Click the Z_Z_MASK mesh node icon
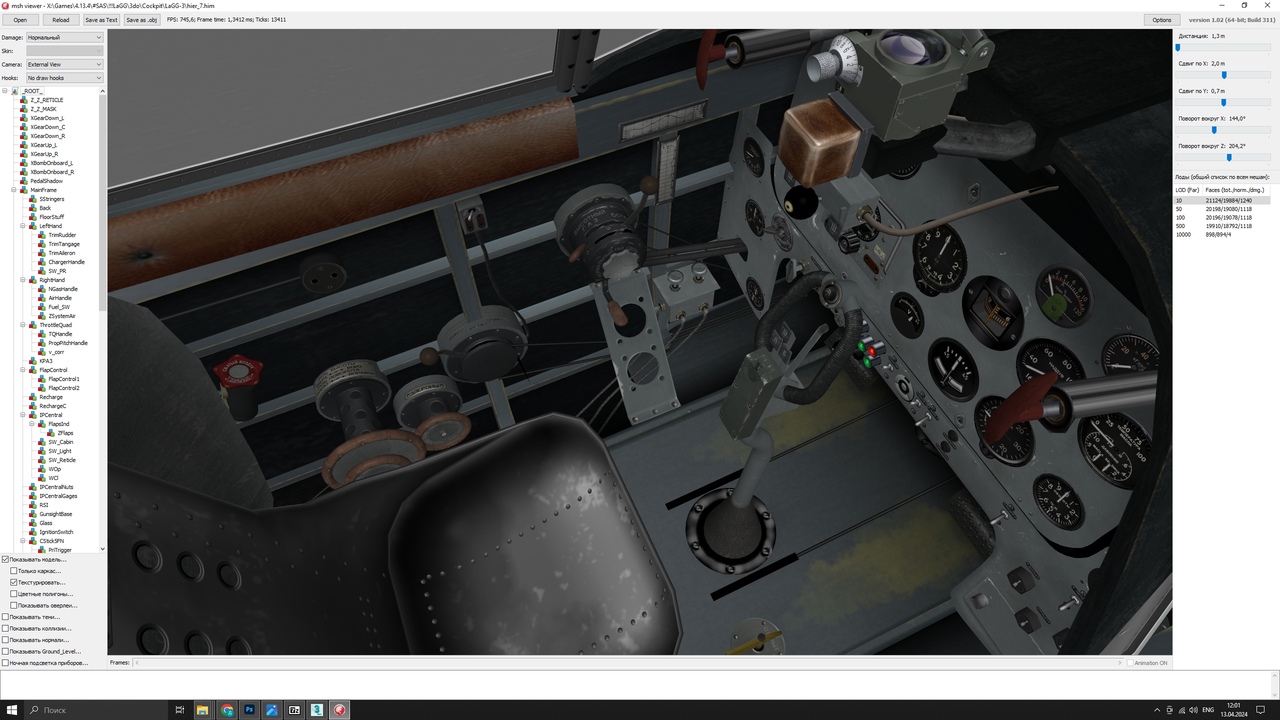Viewport: 1280px width, 720px height. point(24,109)
